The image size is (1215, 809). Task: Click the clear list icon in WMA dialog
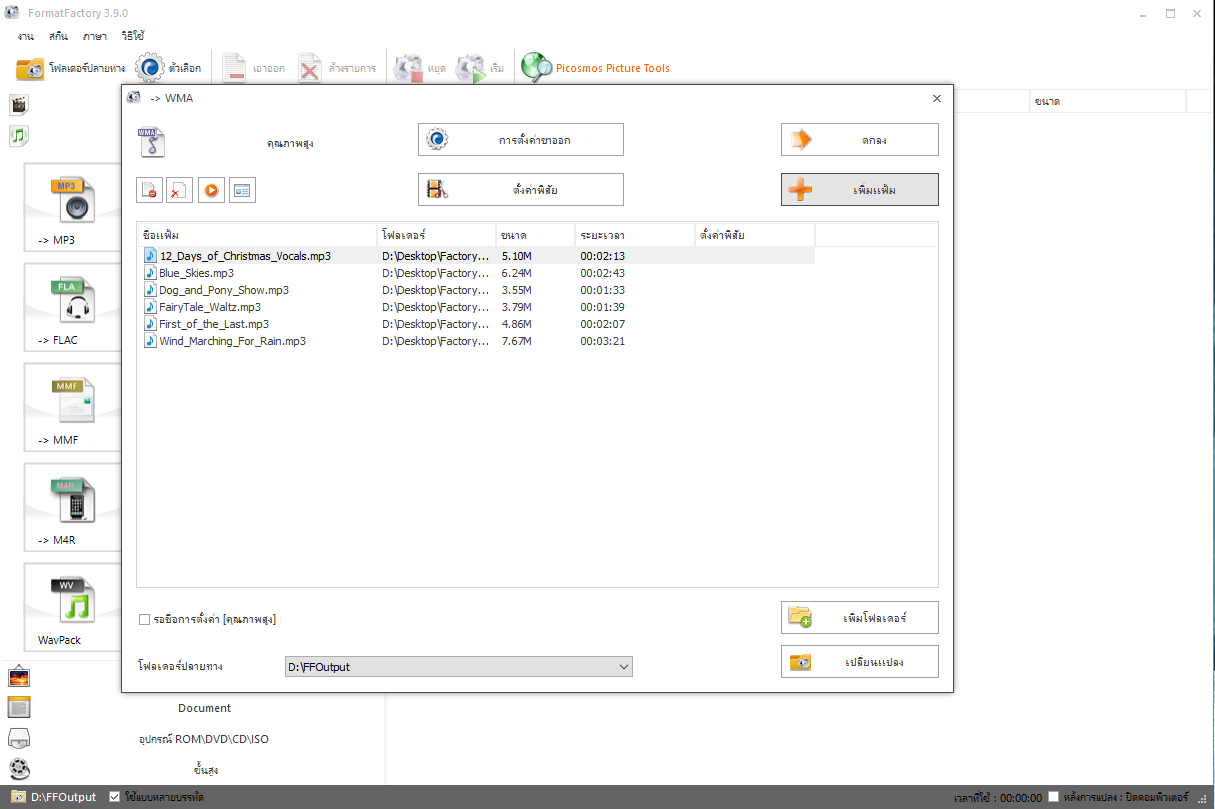[x=180, y=190]
